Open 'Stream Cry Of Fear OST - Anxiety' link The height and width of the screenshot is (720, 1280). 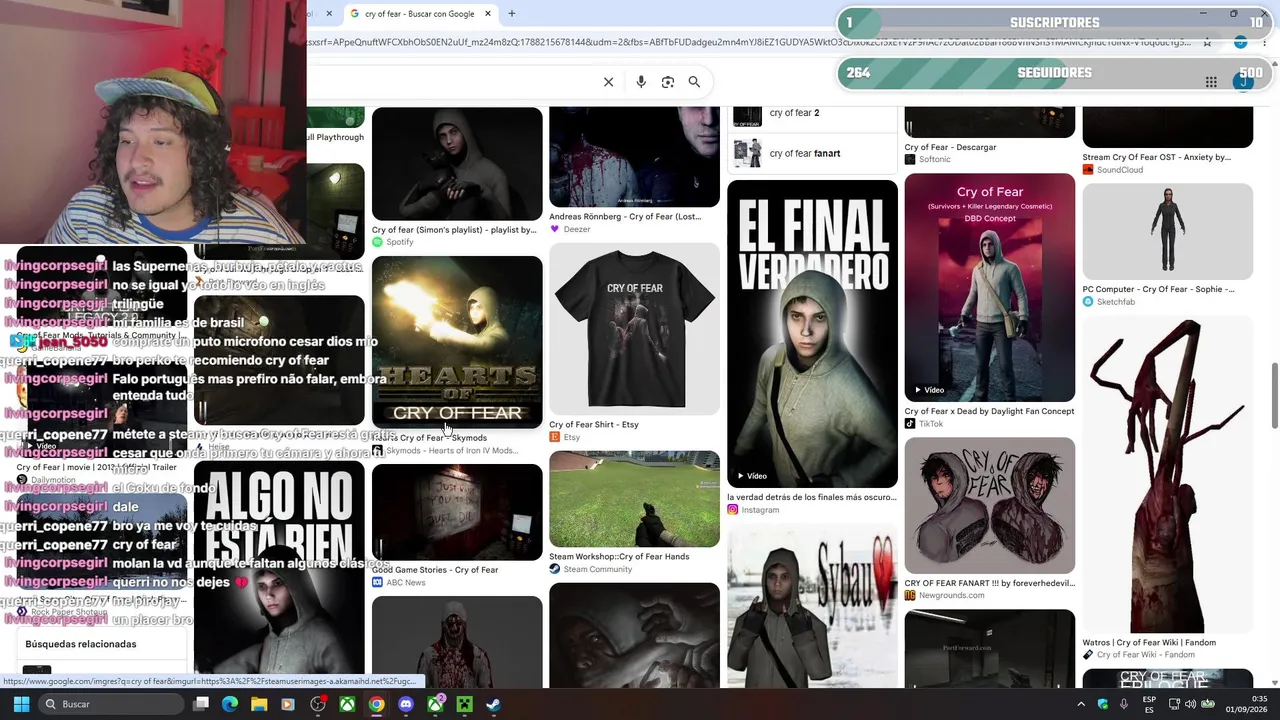click(1157, 157)
